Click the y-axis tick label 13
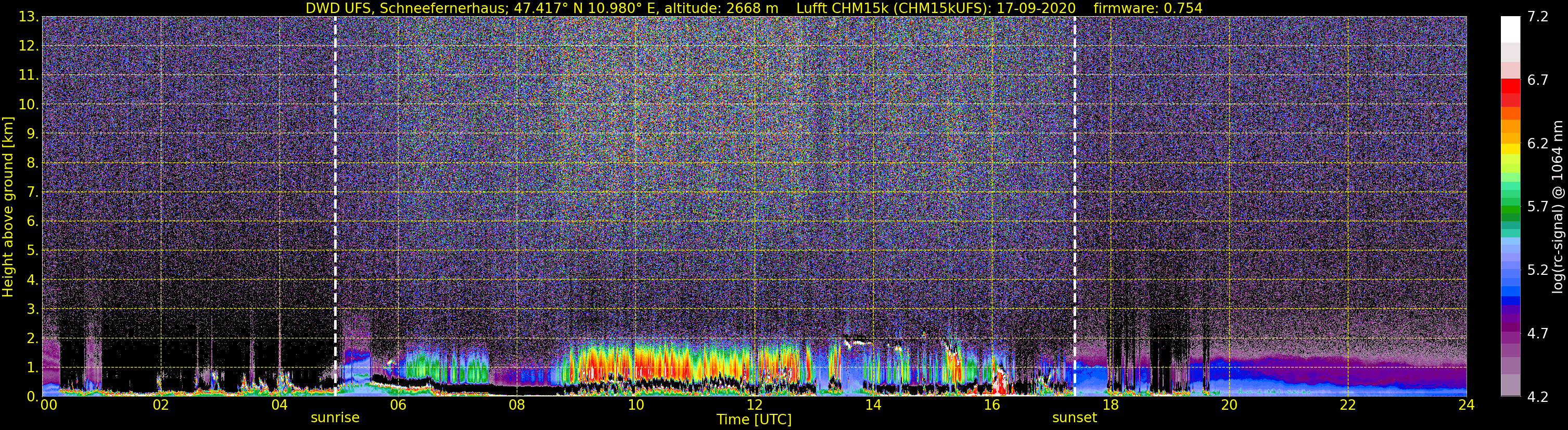This screenshot has width=1568, height=430. tap(29, 17)
